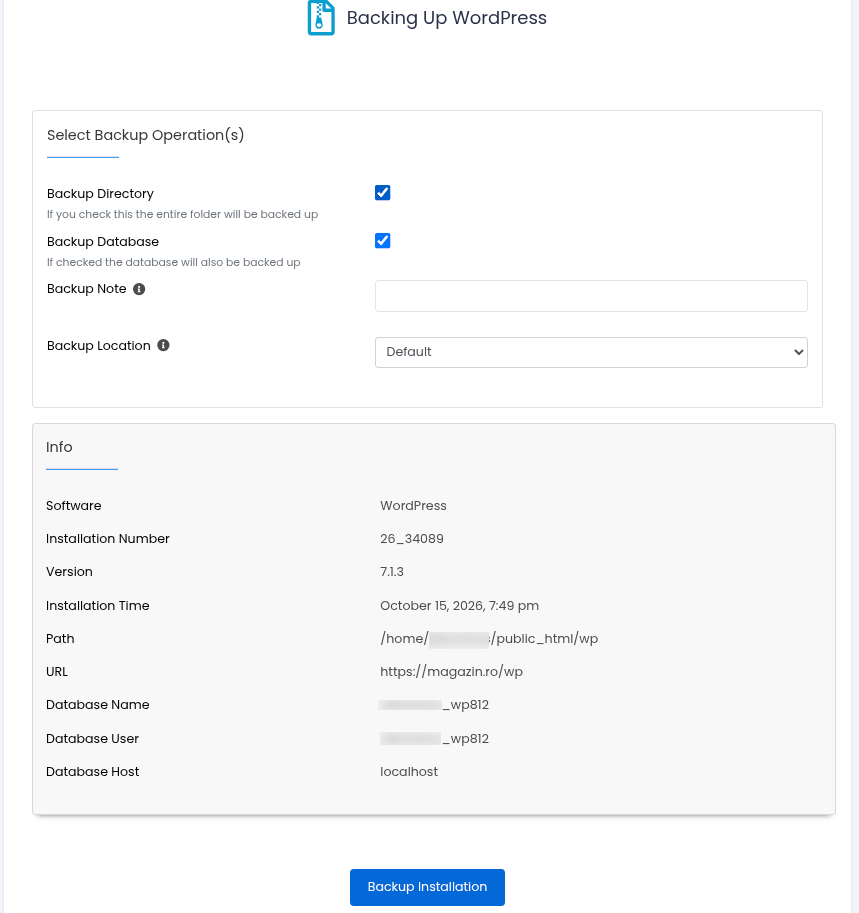Screen dimensions: 859x913
Task: Click the database backup hint text
Action: tap(174, 262)
